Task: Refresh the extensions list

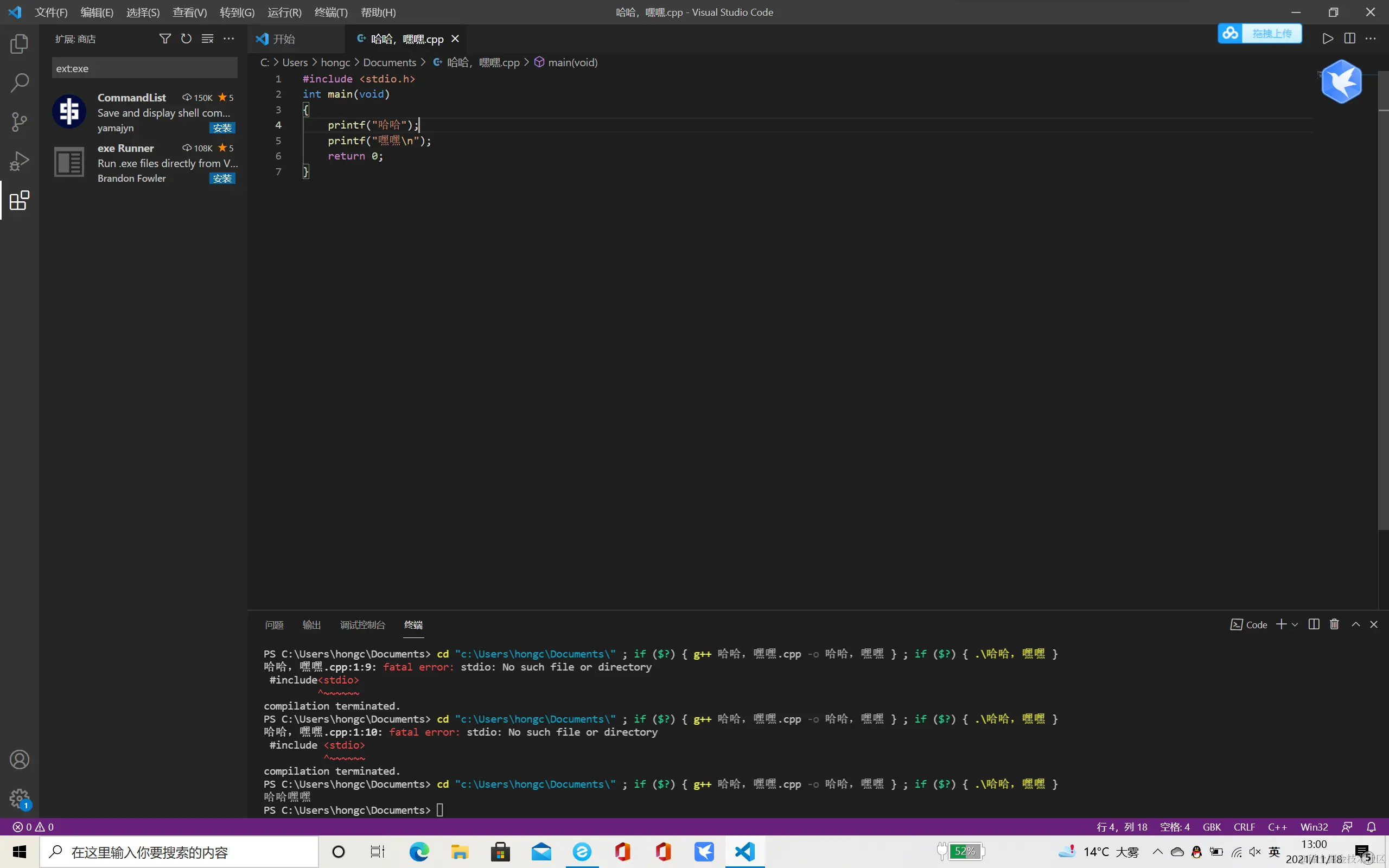Action: (x=186, y=39)
